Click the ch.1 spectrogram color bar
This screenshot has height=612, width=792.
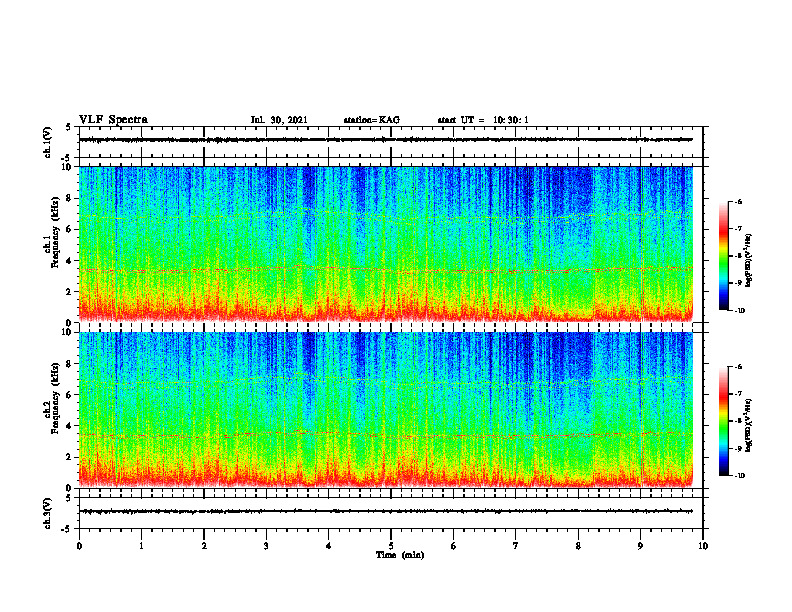click(724, 256)
